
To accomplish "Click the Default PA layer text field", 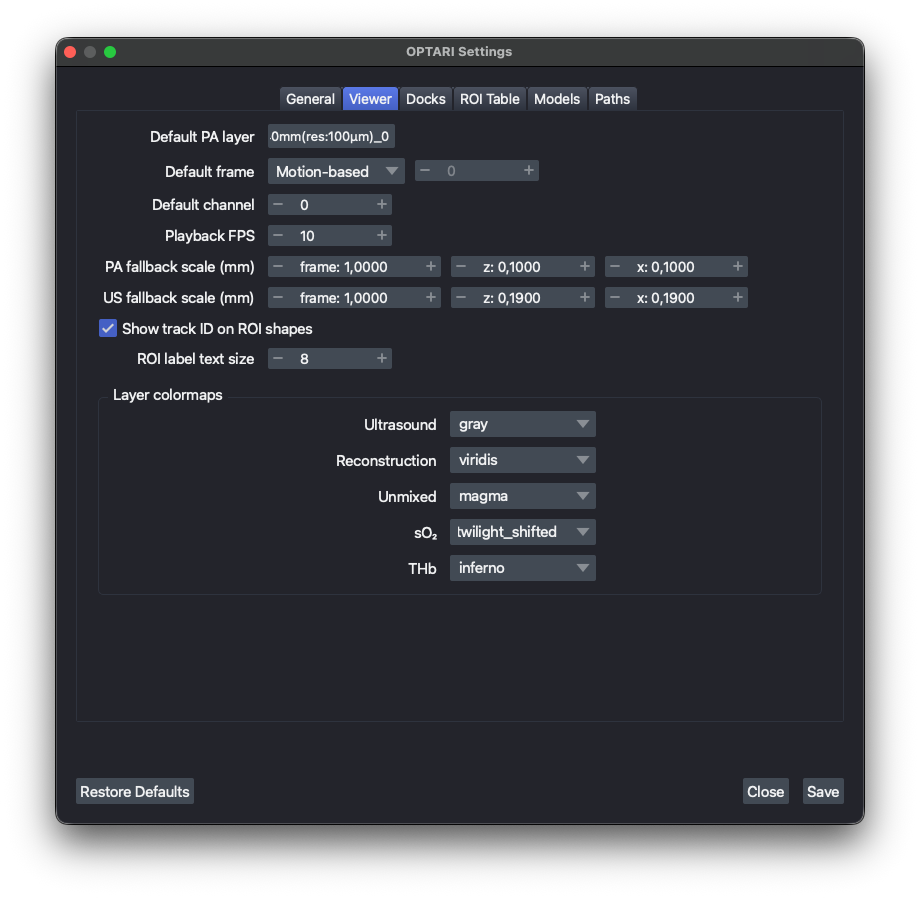I will point(331,137).
